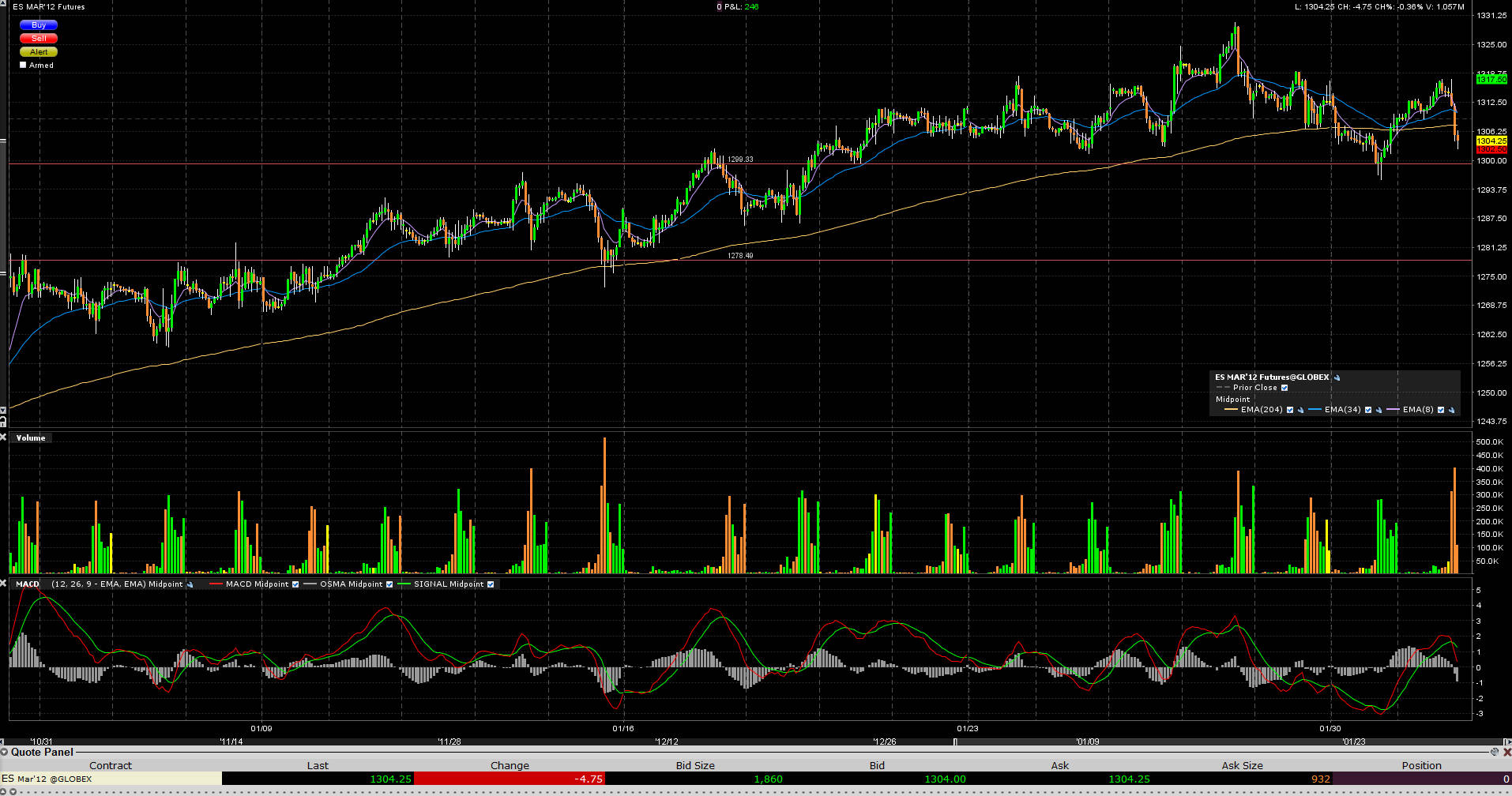Click the Ask column header

point(1060,765)
